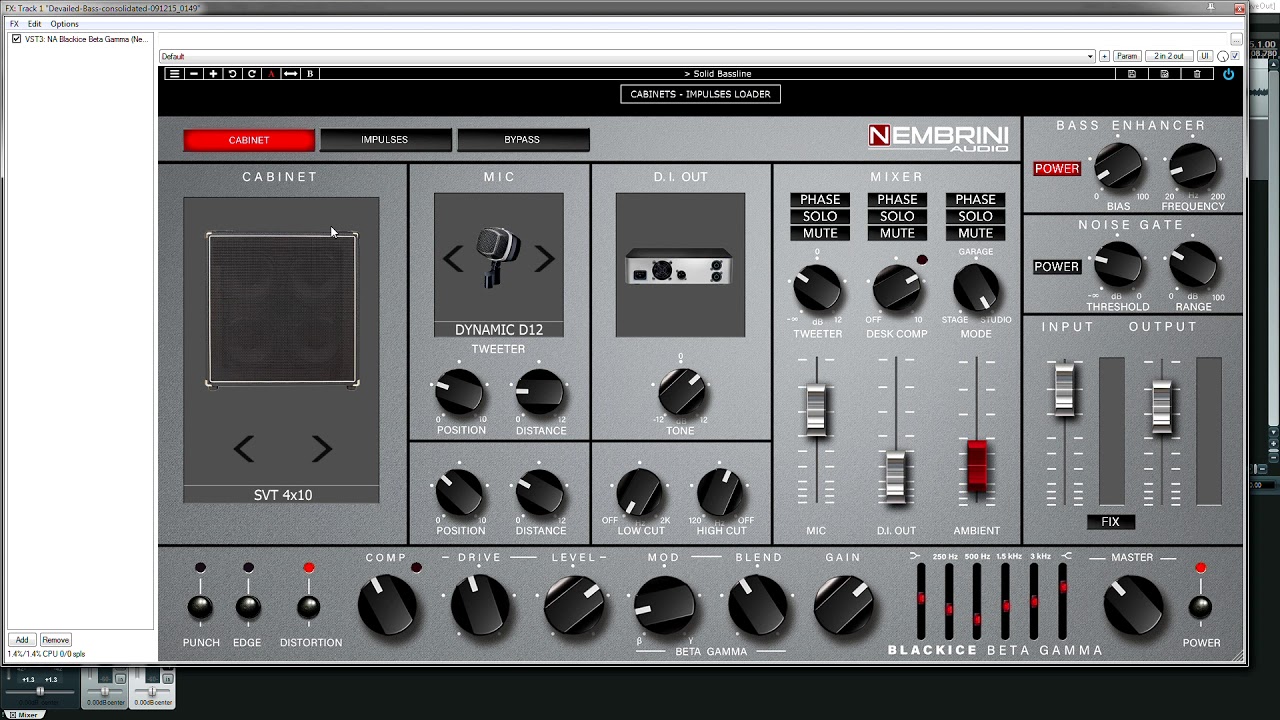Click the Cabinets - Impulses Loader title box
1280x720 pixels.
[x=700, y=94]
